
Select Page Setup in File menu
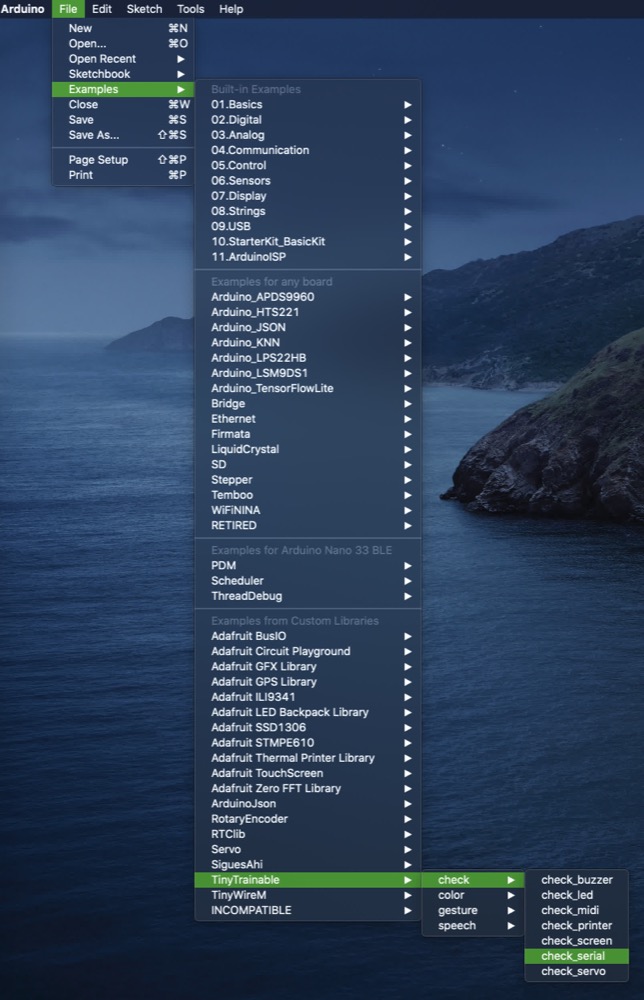(98, 160)
